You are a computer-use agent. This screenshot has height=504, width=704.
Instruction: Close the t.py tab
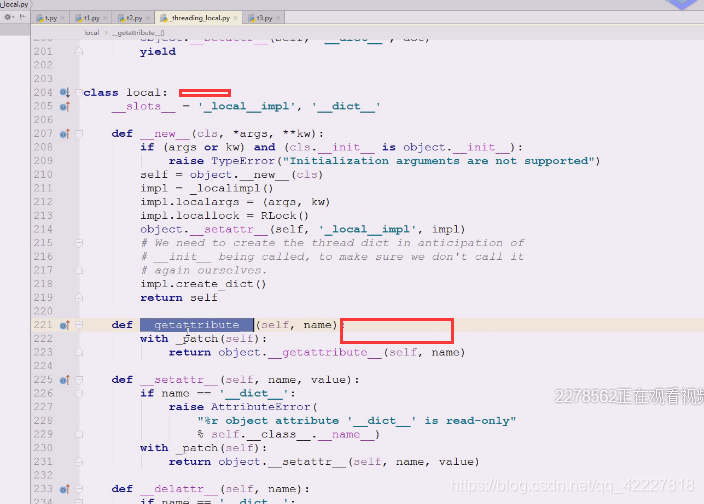coord(62,18)
